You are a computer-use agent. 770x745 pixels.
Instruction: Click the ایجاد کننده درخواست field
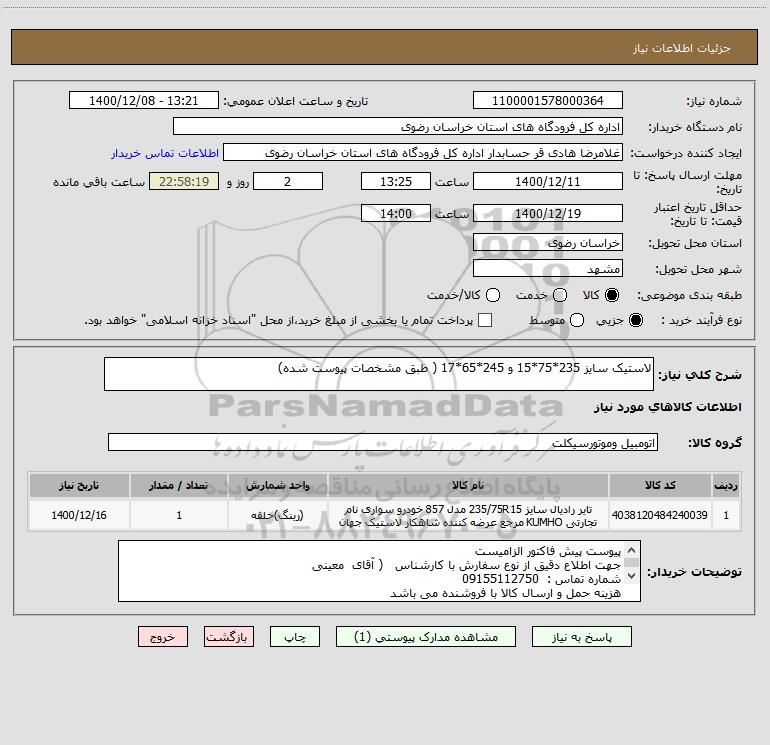[423, 153]
